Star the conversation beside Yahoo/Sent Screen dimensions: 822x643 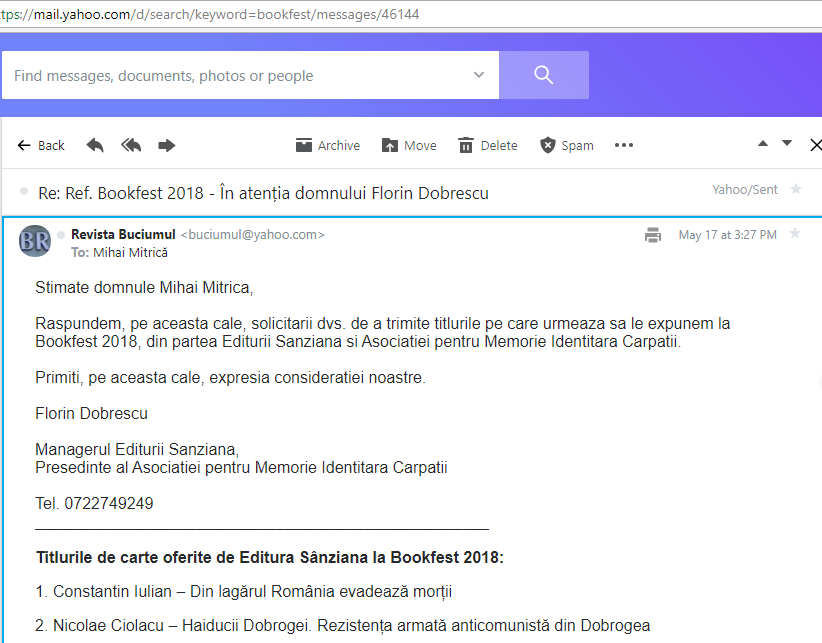[x=796, y=189]
